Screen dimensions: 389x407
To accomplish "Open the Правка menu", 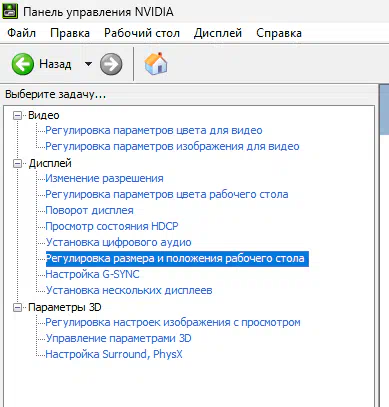I will (x=70, y=33).
